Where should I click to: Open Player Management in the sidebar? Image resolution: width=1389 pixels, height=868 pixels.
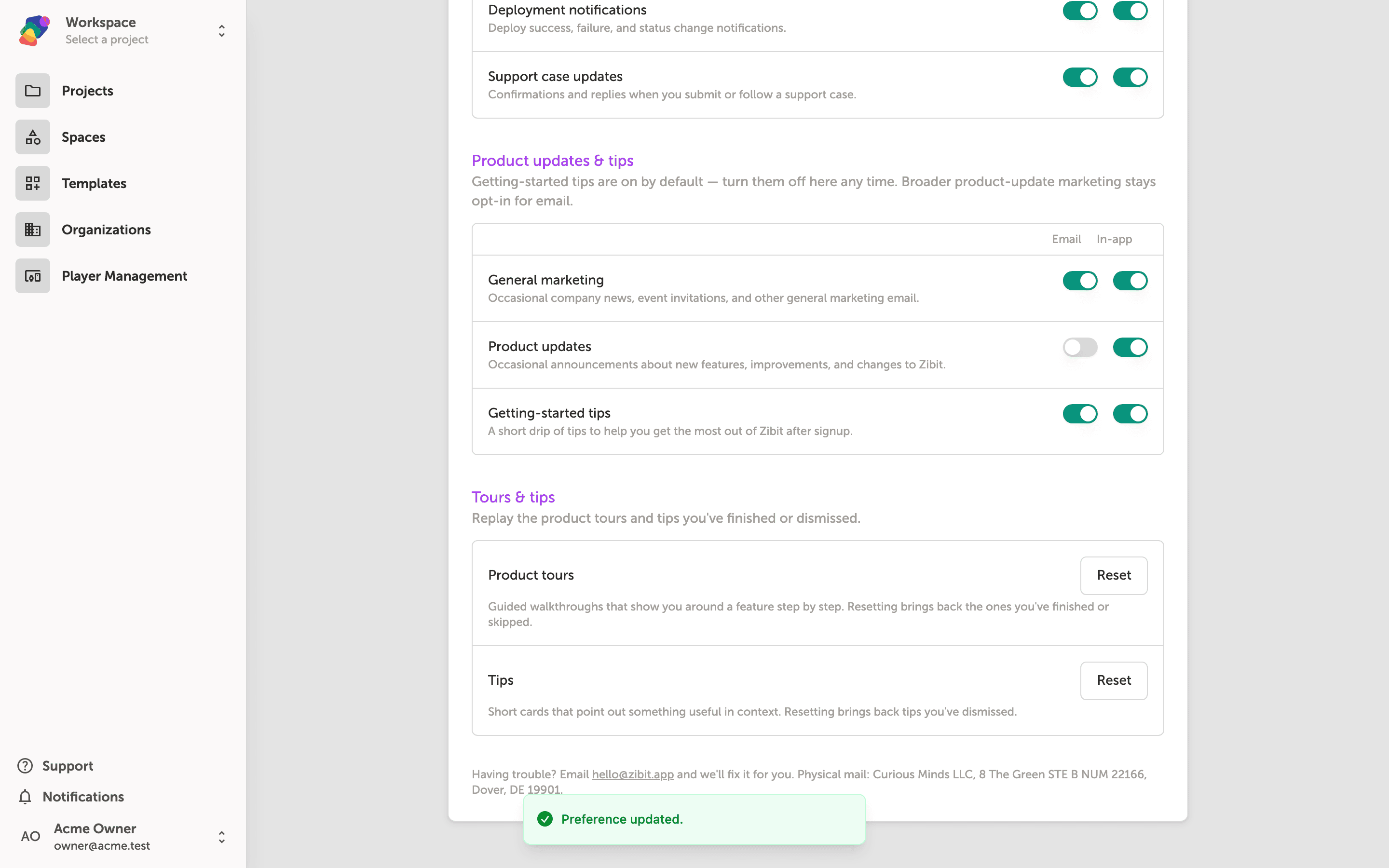(124, 276)
